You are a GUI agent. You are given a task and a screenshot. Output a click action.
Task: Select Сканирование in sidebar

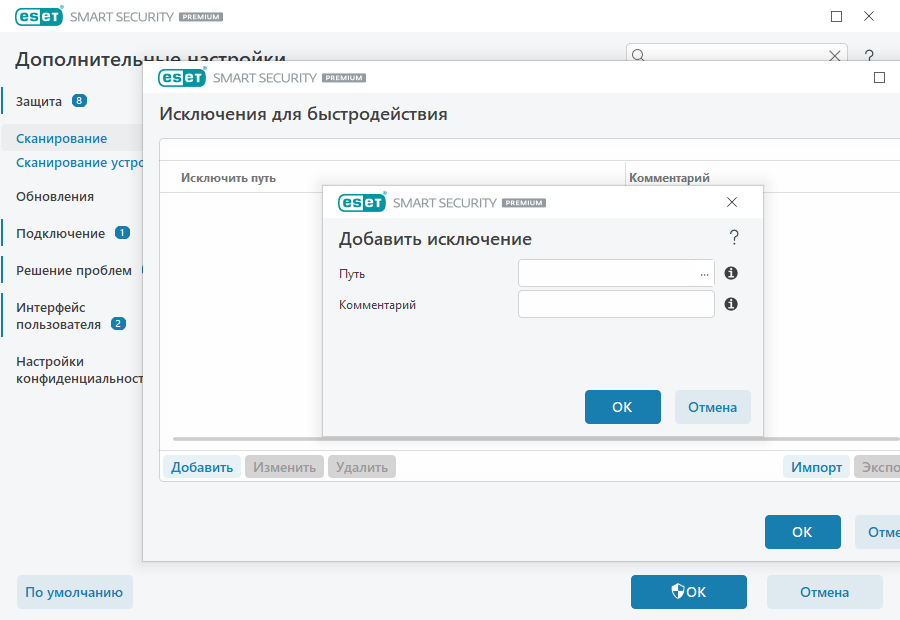point(61,138)
